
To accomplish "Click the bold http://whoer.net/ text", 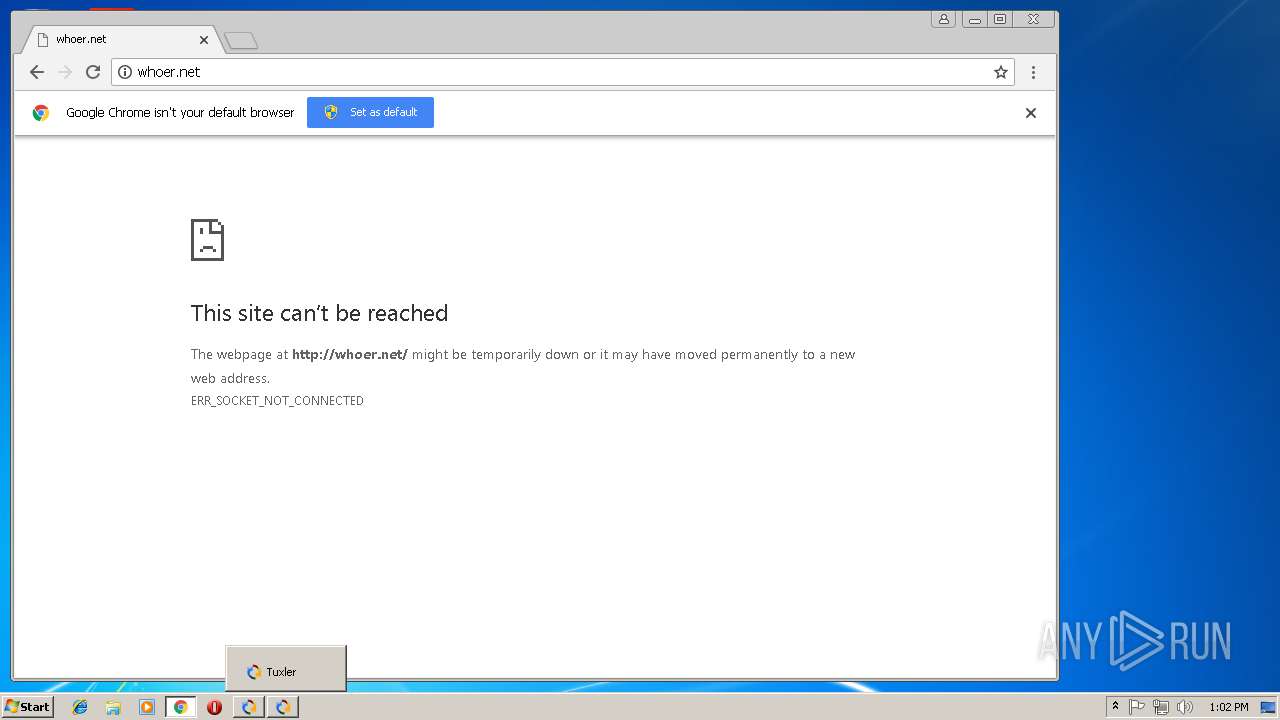I will [x=349, y=354].
